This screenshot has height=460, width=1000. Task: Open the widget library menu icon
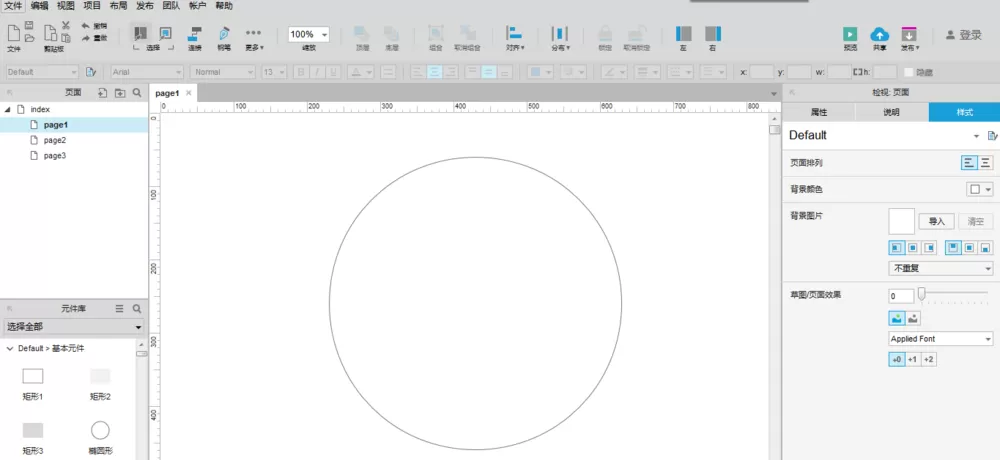click(x=119, y=309)
